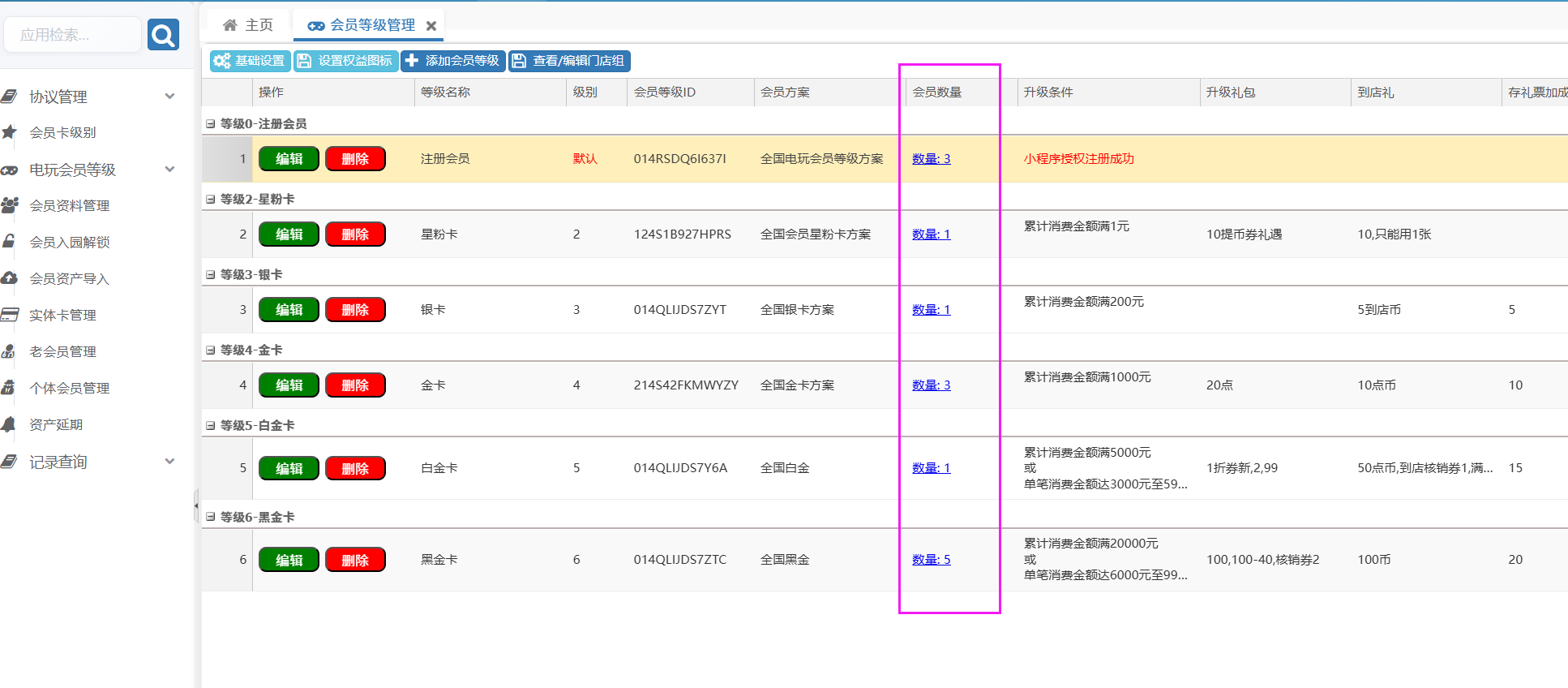Click the 应用检索 search input field
Image resolution: width=1568 pixels, height=688 pixels.
tap(72, 35)
